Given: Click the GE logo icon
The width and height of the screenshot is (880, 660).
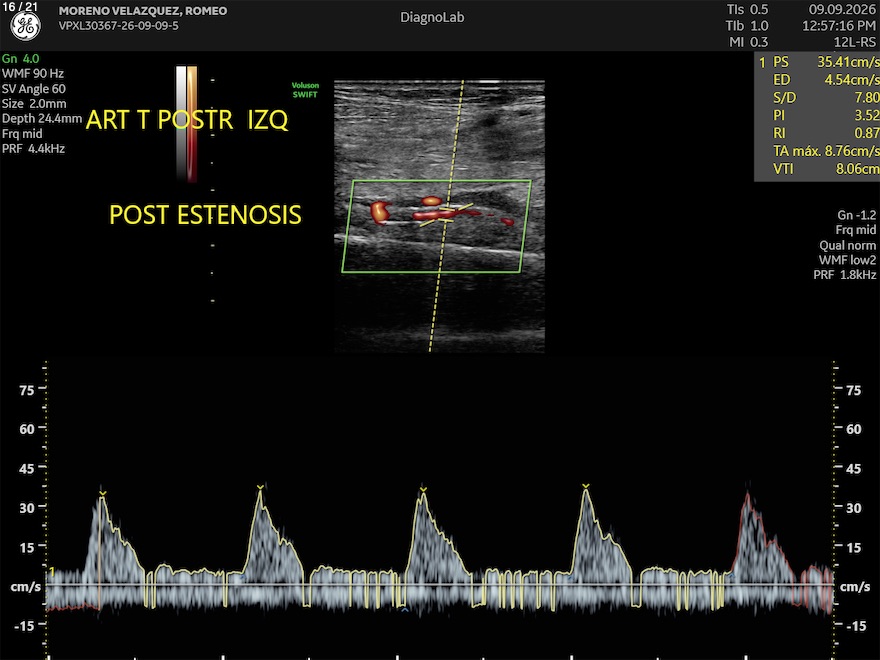Looking at the screenshot, I should click(x=26, y=27).
